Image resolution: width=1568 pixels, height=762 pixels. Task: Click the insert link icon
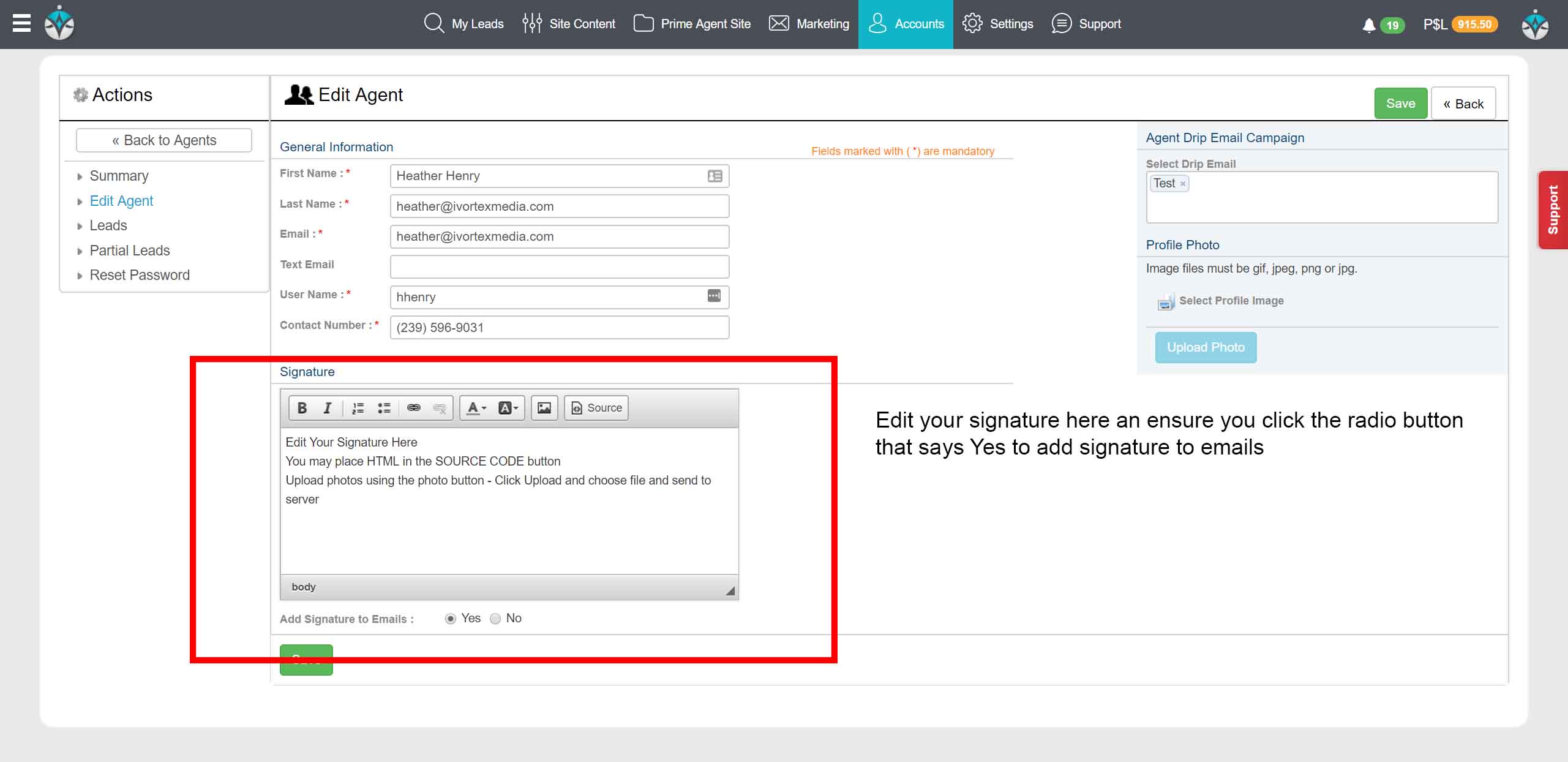414,408
